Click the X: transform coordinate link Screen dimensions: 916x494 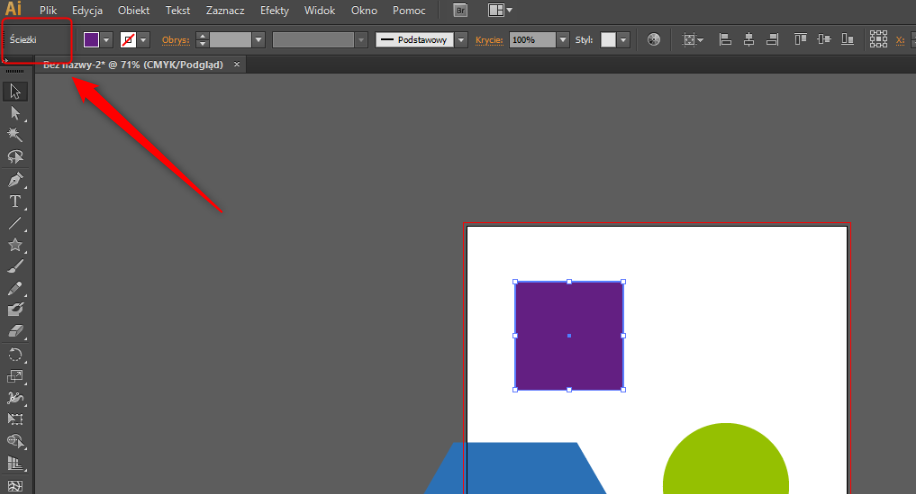tap(900, 40)
